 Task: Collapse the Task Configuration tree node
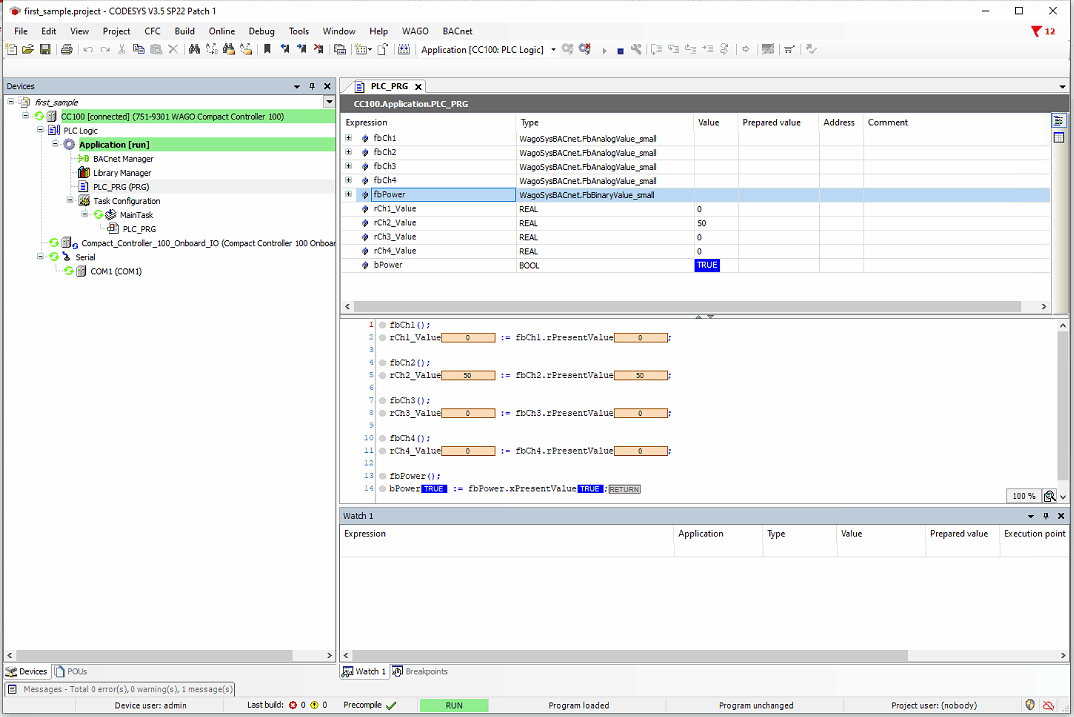[70, 201]
